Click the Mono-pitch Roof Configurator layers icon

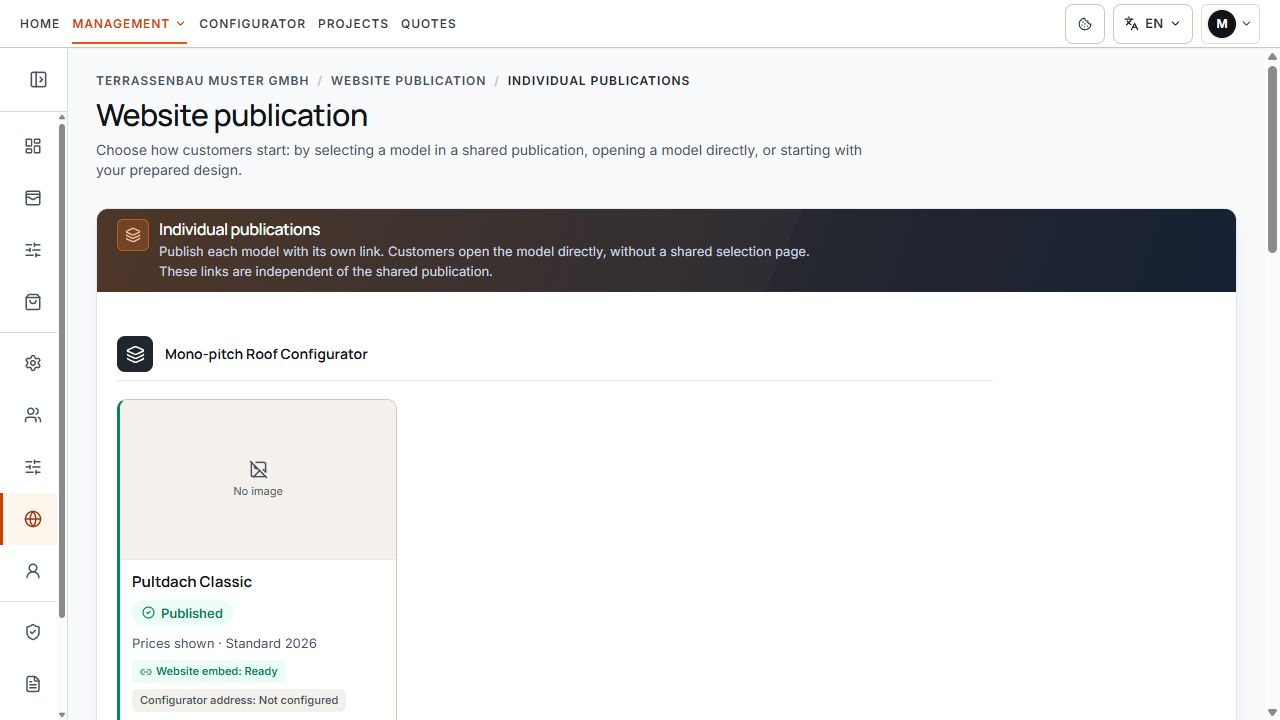[x=135, y=354]
